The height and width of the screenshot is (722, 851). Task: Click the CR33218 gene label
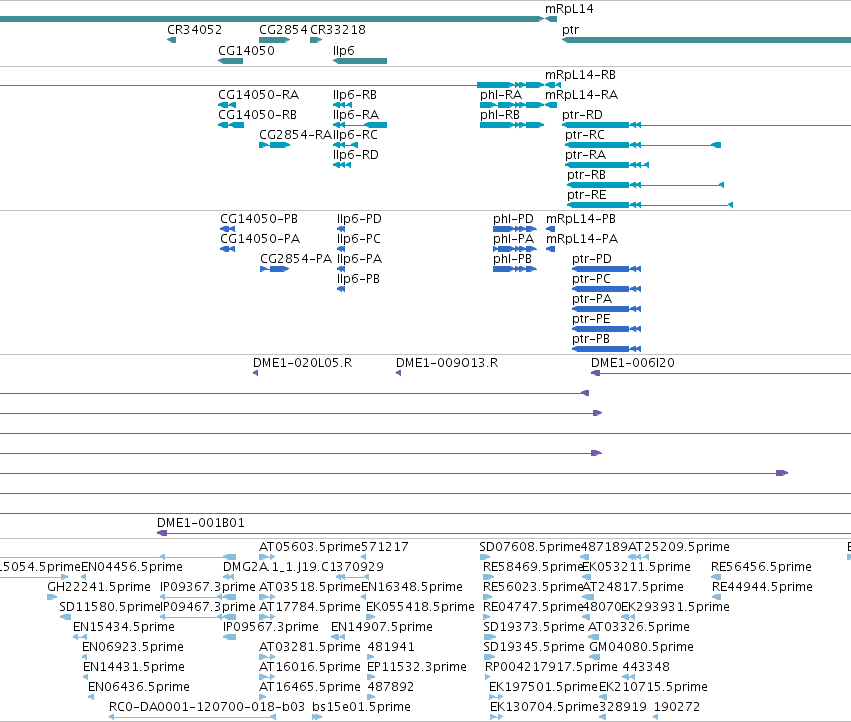pyautogui.click(x=338, y=30)
